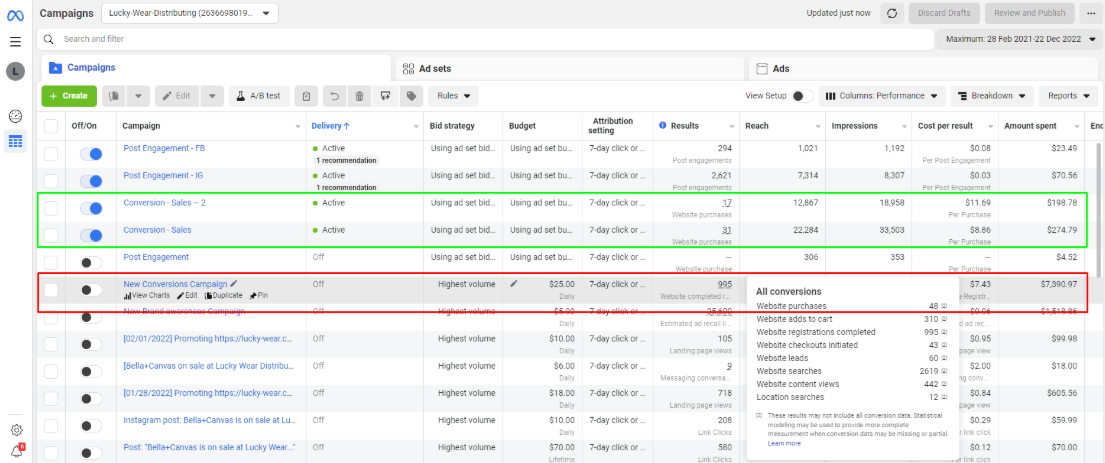
Task: Toggle the View Setup switch
Action: (802, 96)
